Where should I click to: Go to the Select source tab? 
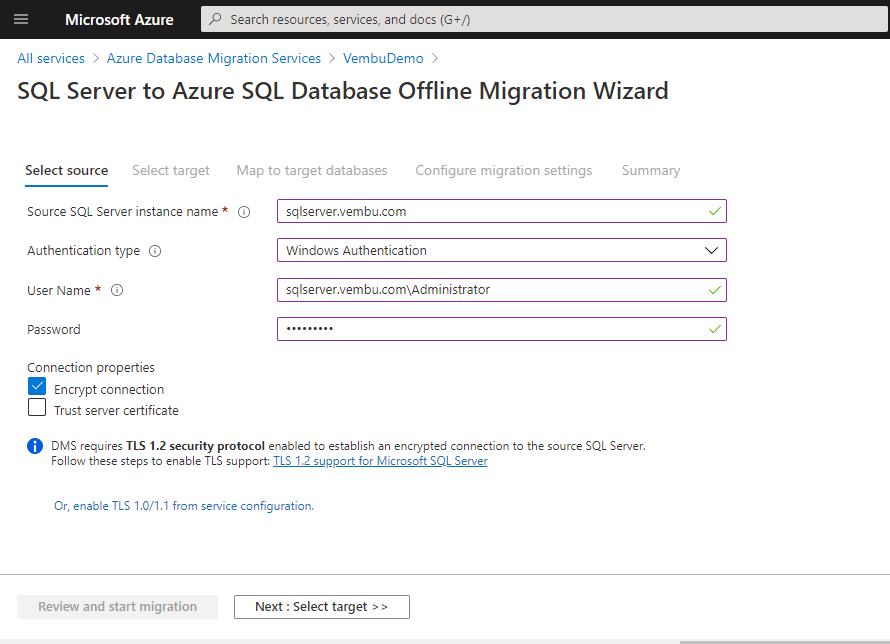click(x=66, y=171)
